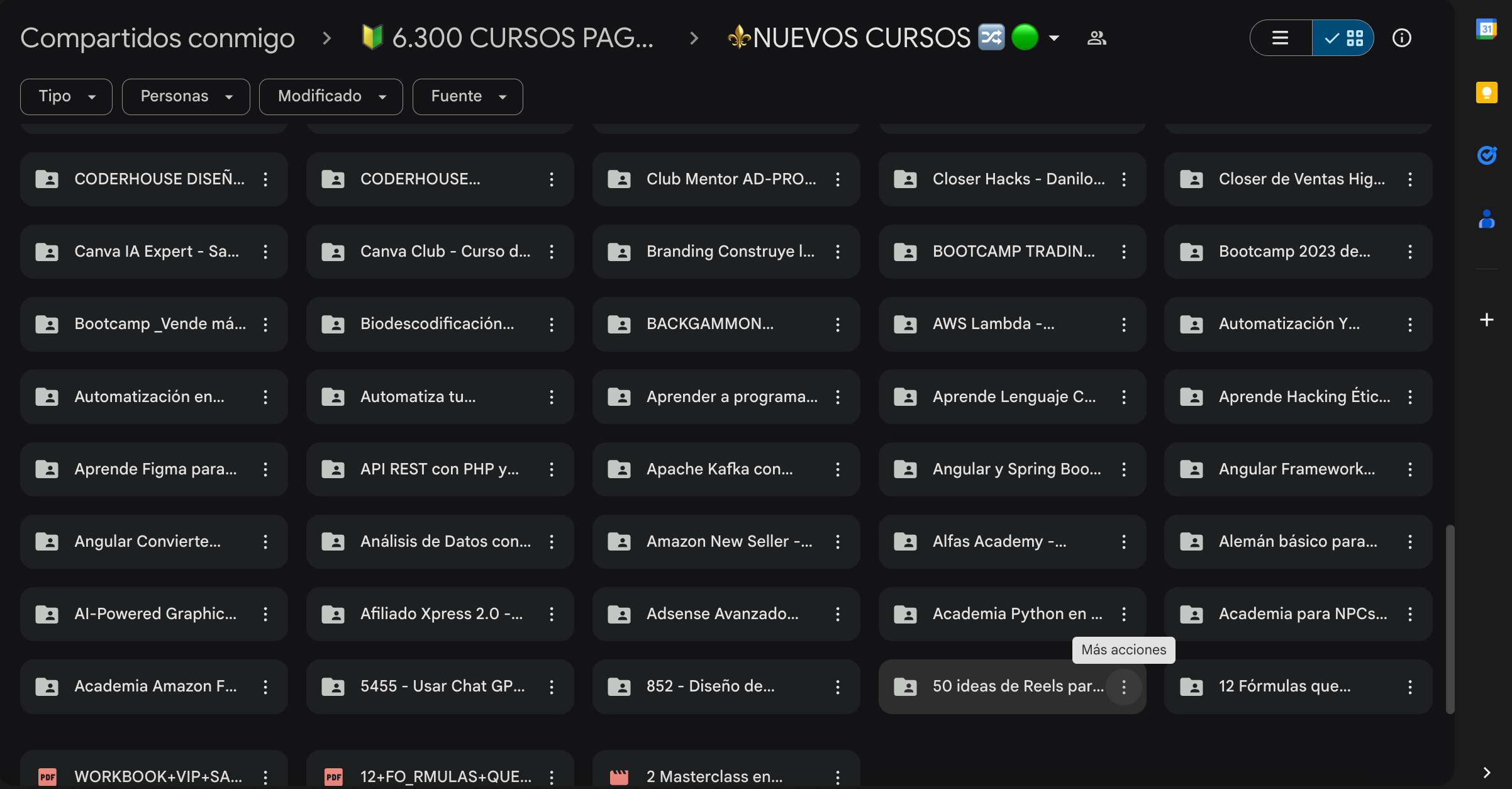Collapse side panel with bottom chevron
The image size is (1512, 789).
tap(1486, 772)
